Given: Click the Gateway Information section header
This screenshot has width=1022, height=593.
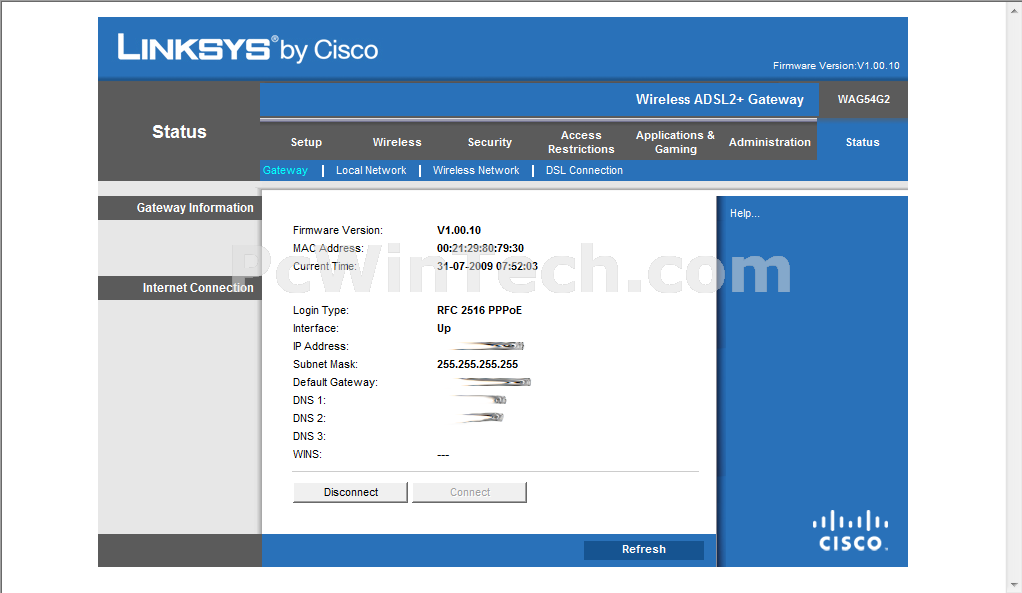Looking at the screenshot, I should [x=180, y=208].
